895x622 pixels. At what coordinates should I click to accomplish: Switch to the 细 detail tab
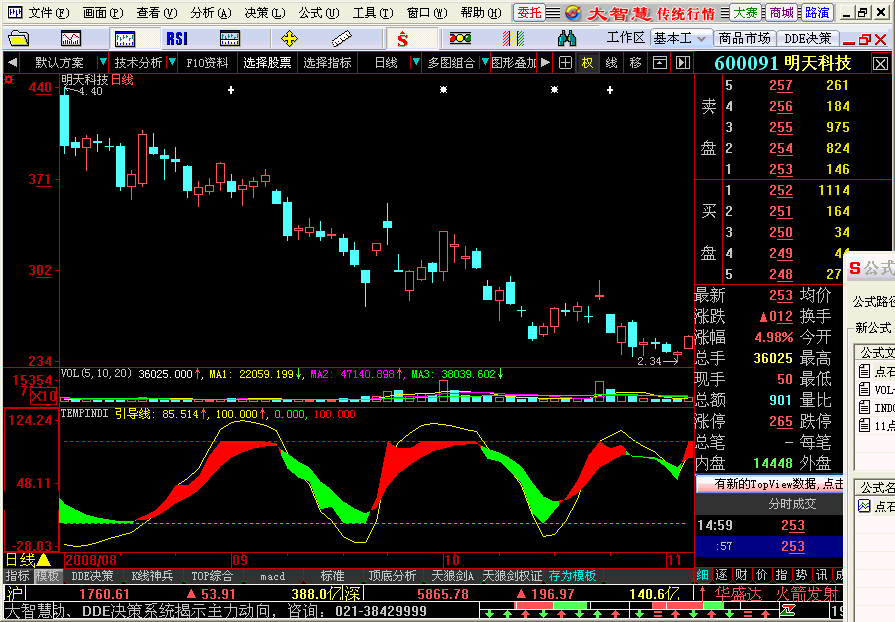click(703, 576)
